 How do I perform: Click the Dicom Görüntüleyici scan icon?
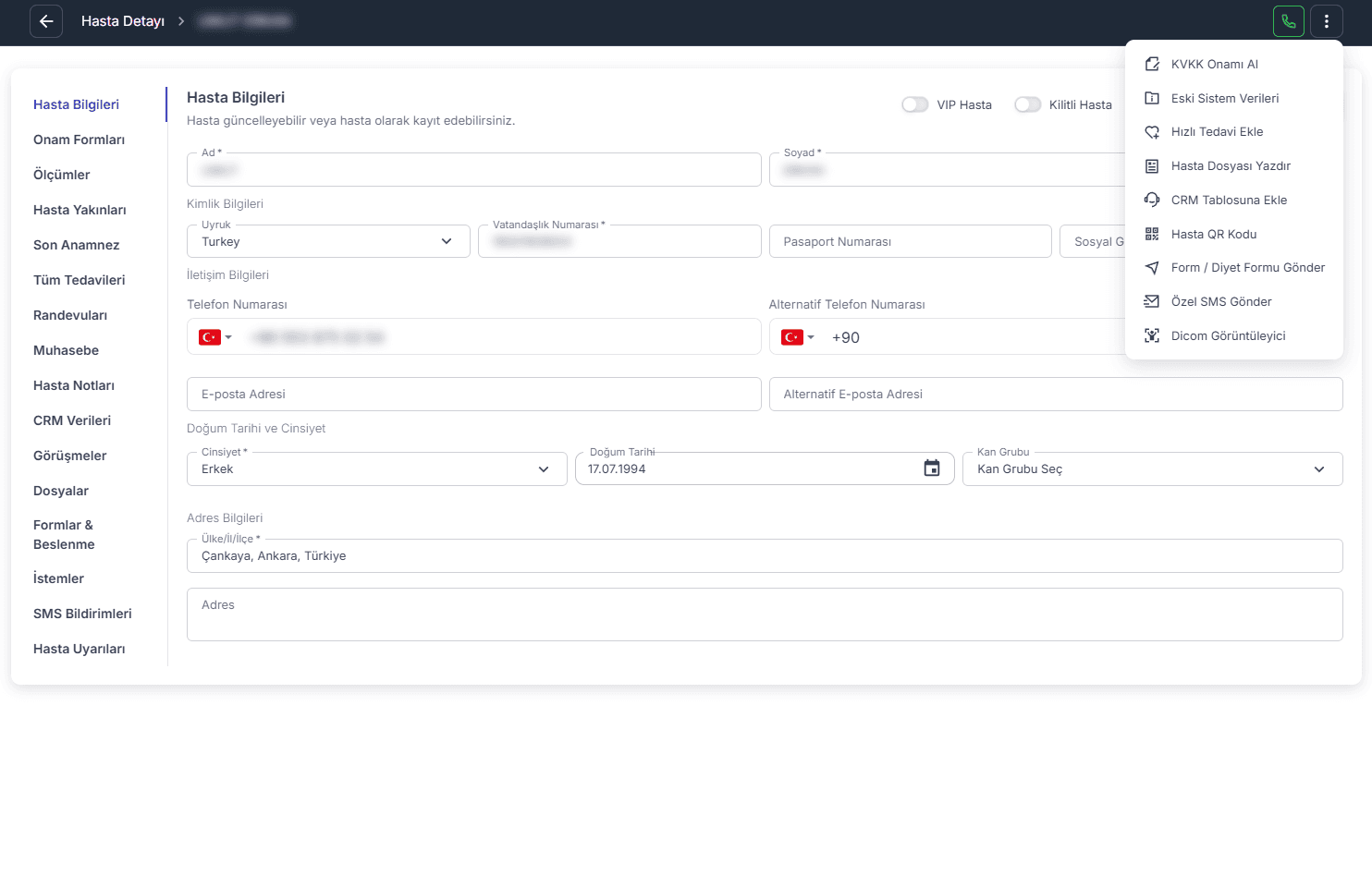click(1152, 335)
